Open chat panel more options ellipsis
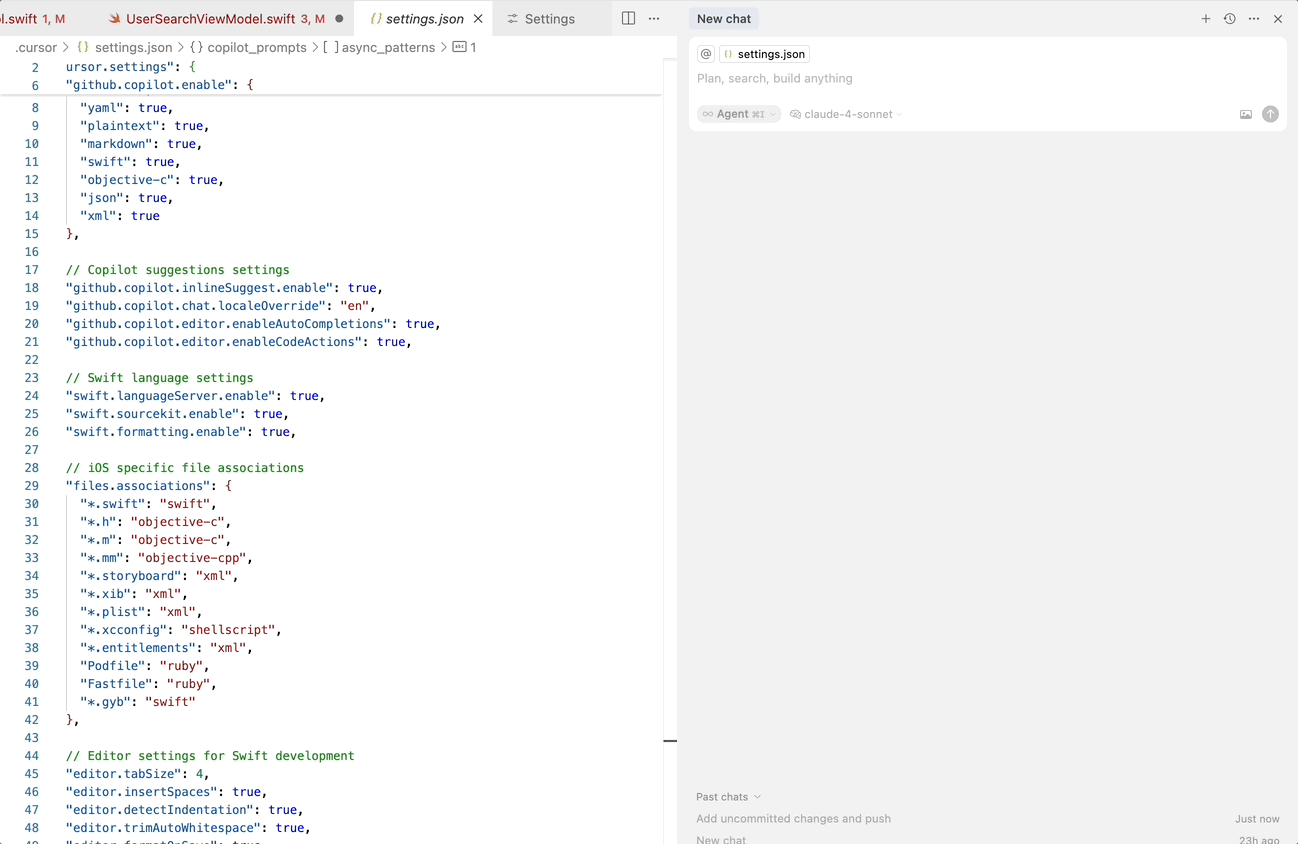 (x=1254, y=19)
